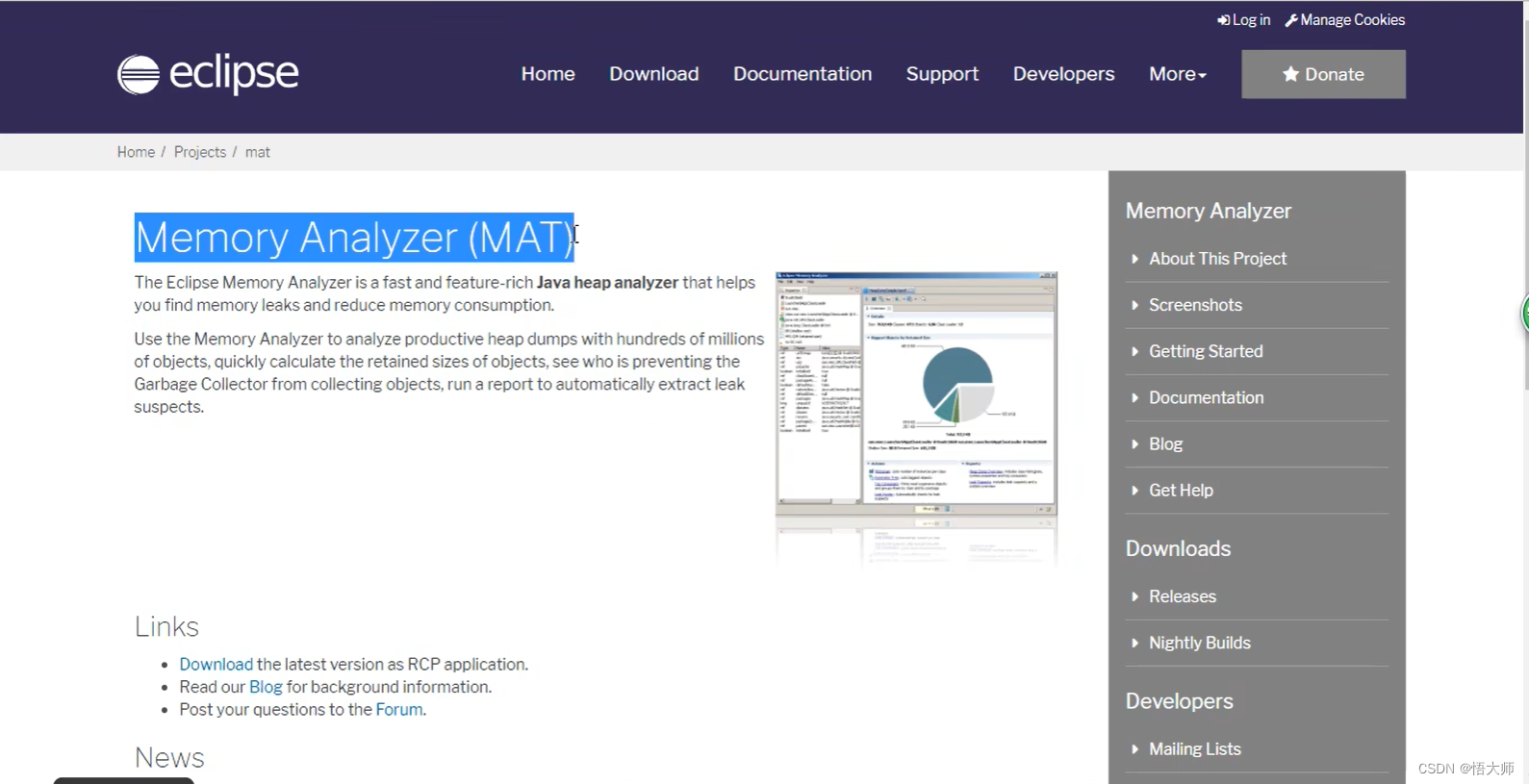Click the Log in link

(x=1243, y=20)
